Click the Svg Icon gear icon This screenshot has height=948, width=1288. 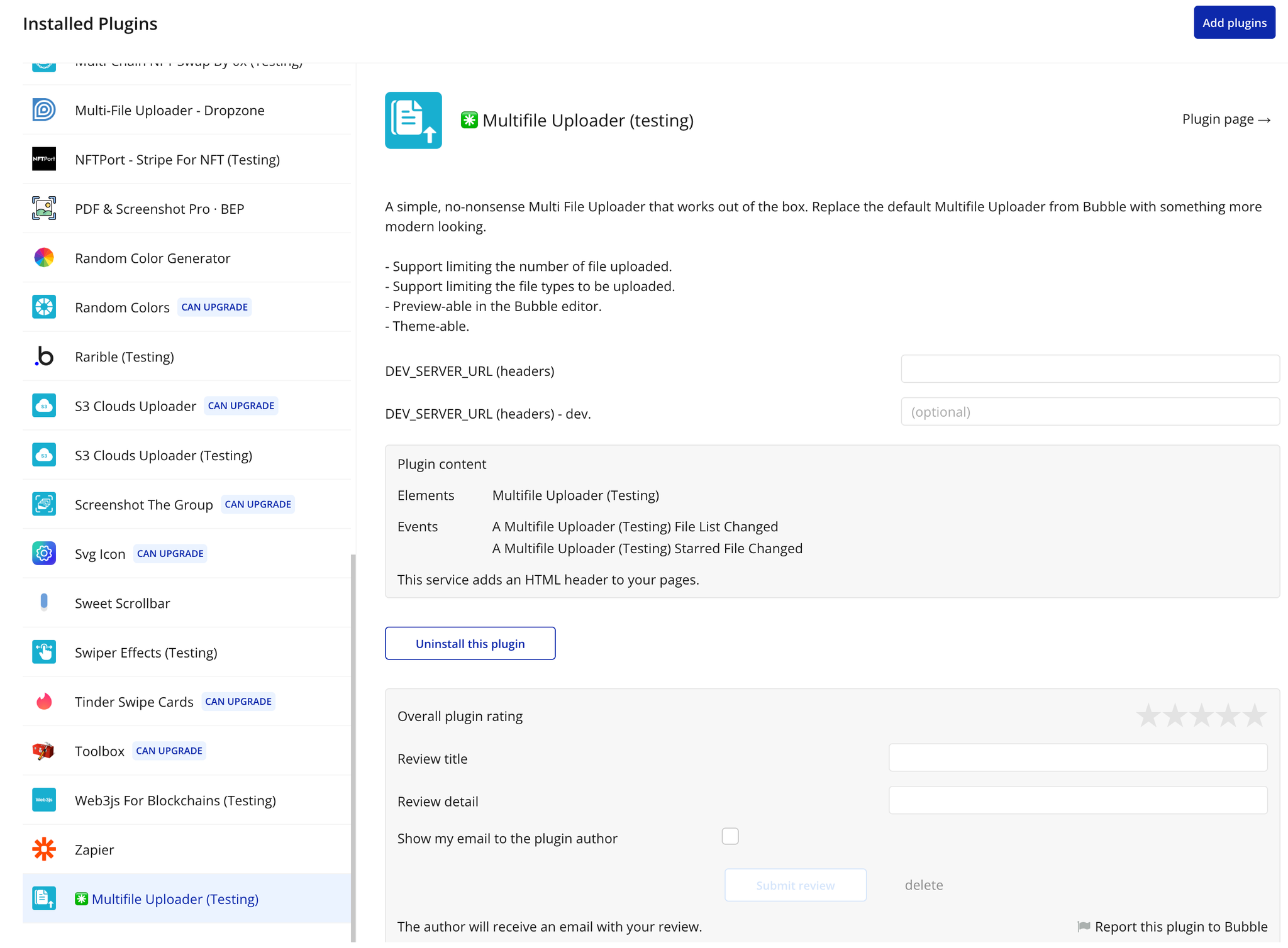44,553
